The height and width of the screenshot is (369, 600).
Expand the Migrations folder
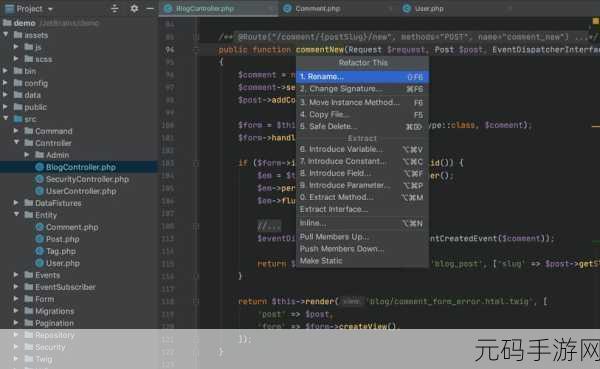16,311
